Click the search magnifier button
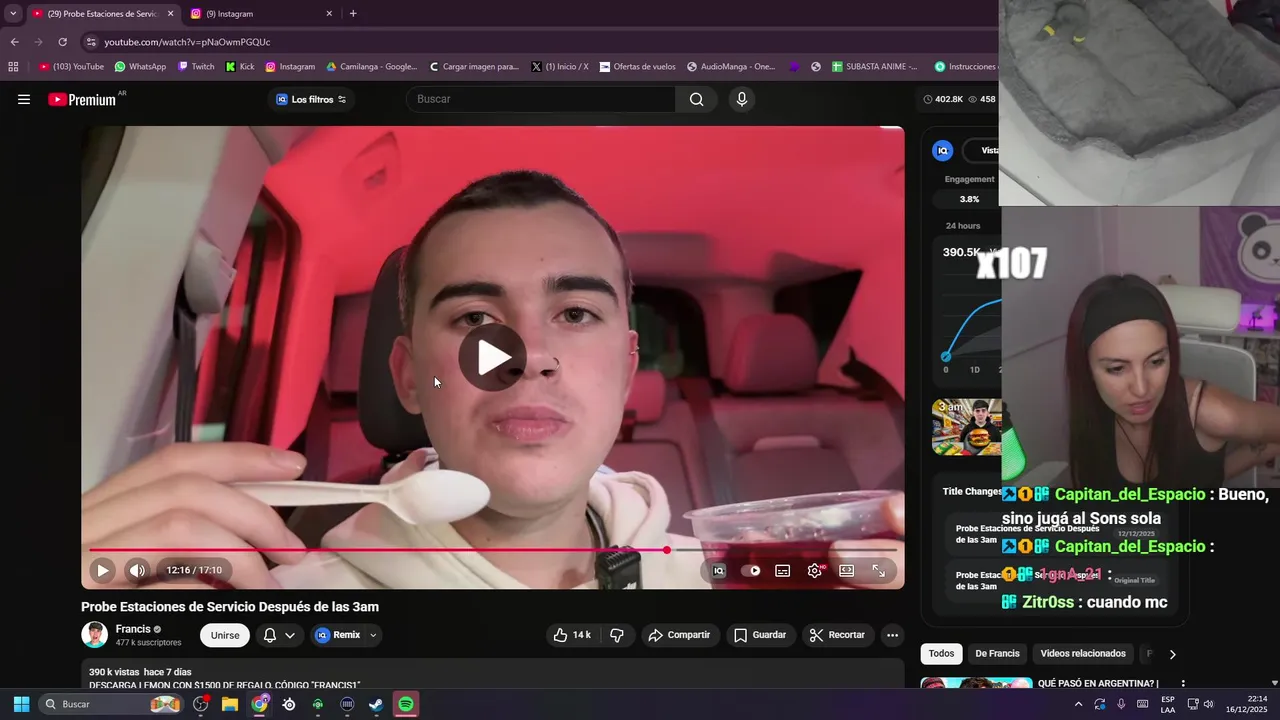 click(x=696, y=99)
